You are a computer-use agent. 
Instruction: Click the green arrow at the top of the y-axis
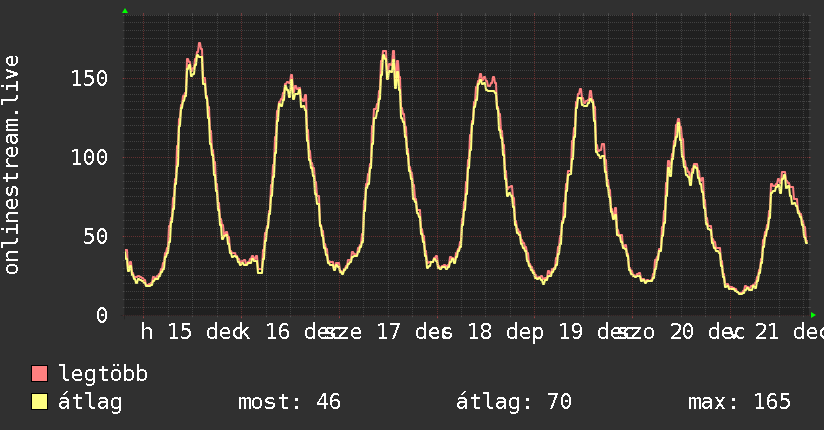click(x=125, y=11)
